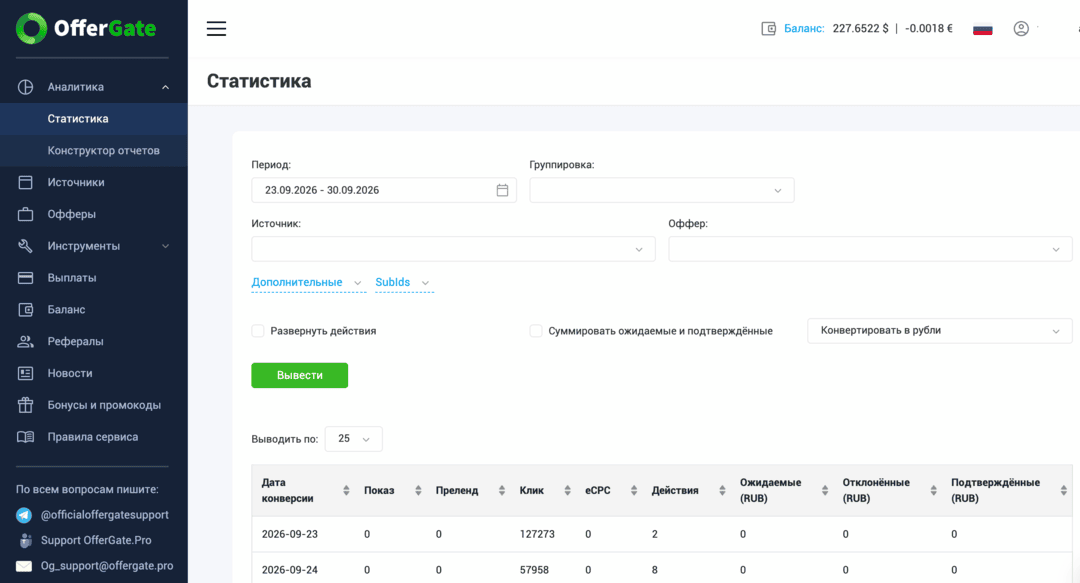Click the Инструменты wrench icon
Screen dimensions: 1080x583
pos(25,246)
